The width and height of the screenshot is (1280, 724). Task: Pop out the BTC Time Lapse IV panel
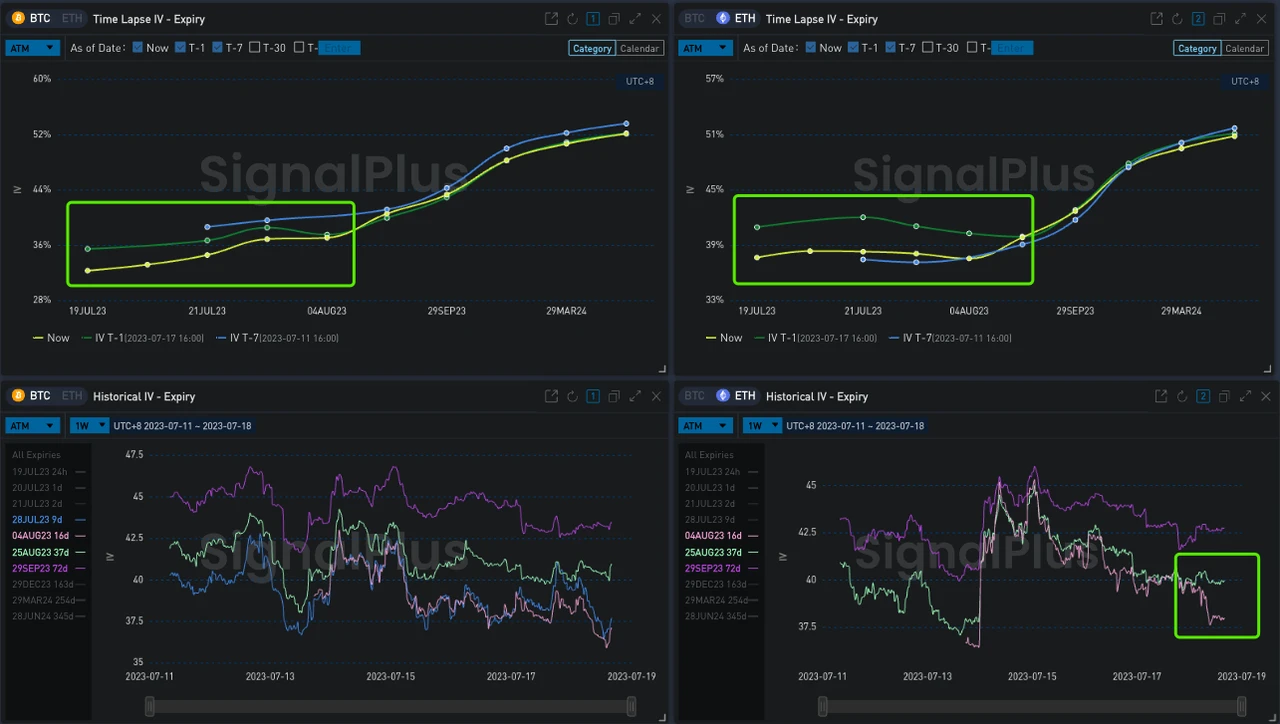point(551,19)
